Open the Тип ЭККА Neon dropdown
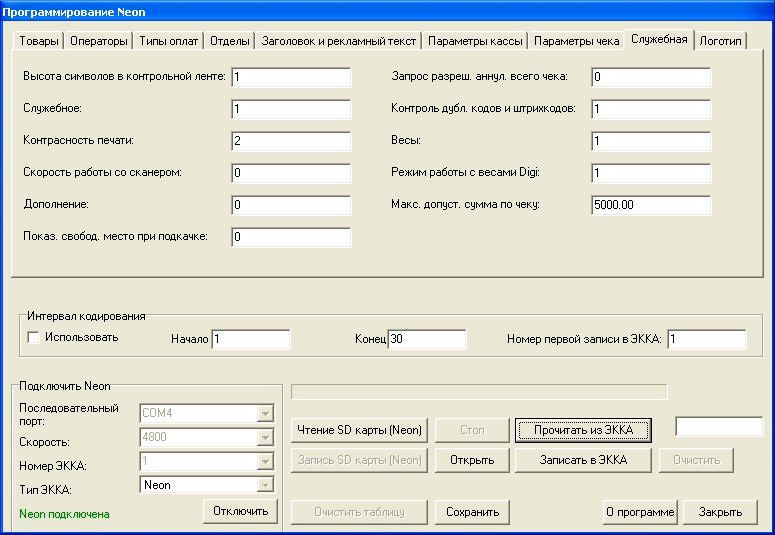775x535 pixels. (x=265, y=485)
